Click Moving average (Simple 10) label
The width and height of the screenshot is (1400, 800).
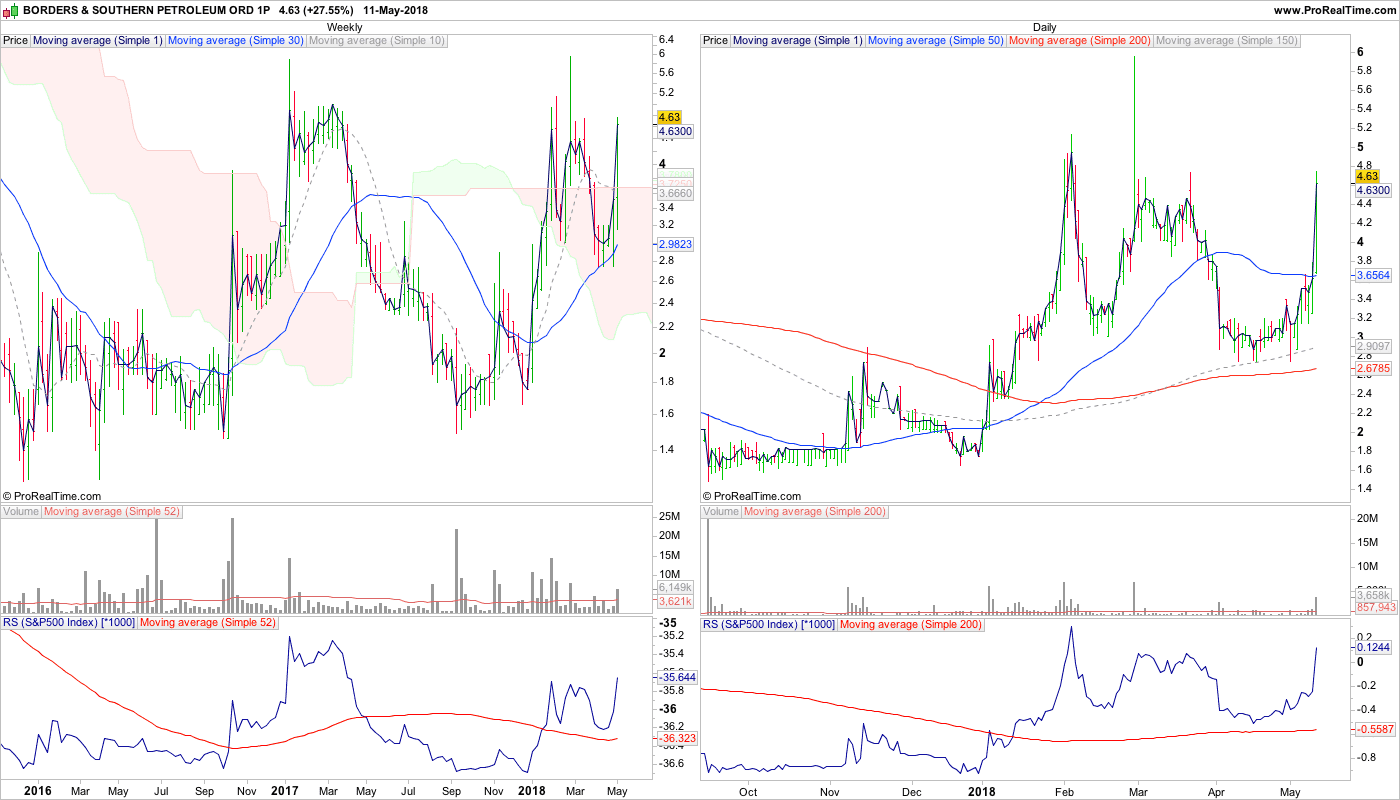point(377,41)
